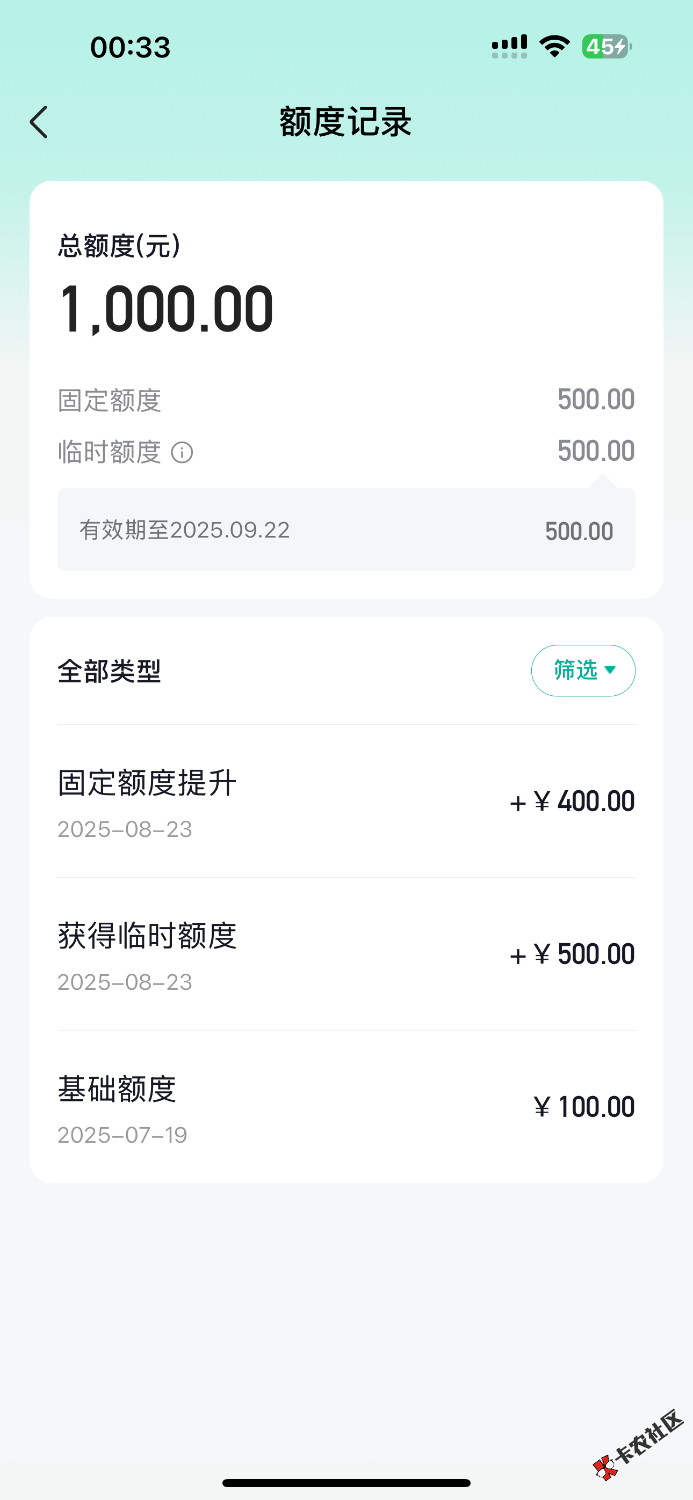
Task: Open the 固定额度提升 record
Action: click(x=346, y=802)
